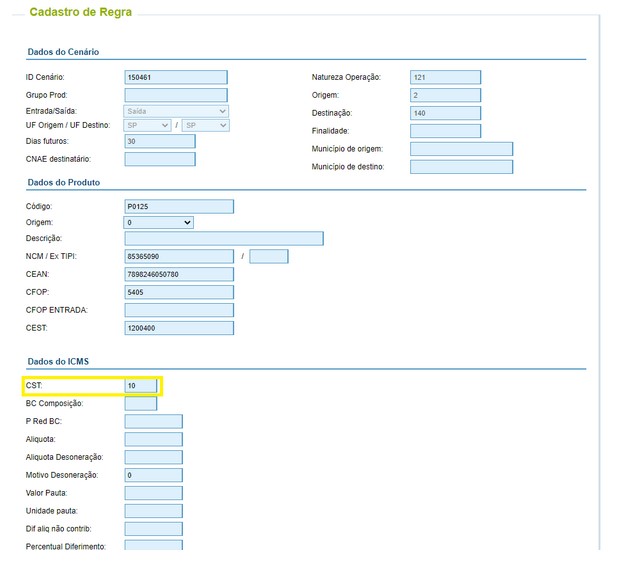
Task: Click the Destinação field
Action: tap(445, 113)
